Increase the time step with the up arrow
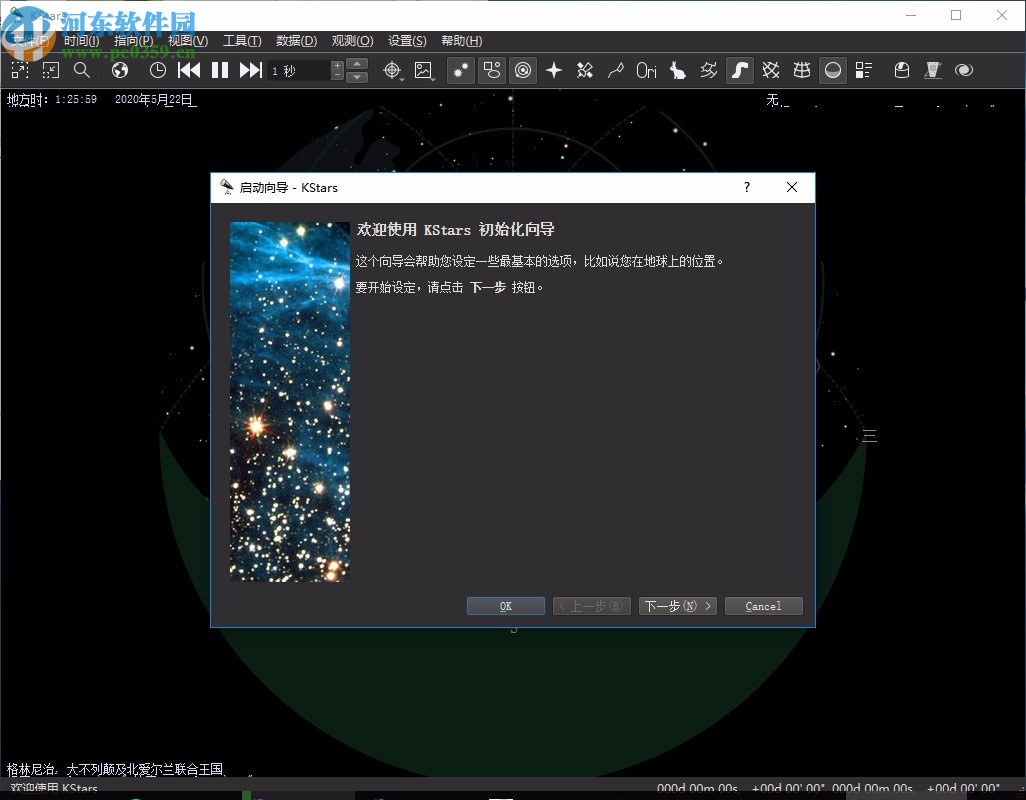Image resolution: width=1026 pixels, height=800 pixels. (x=357, y=64)
